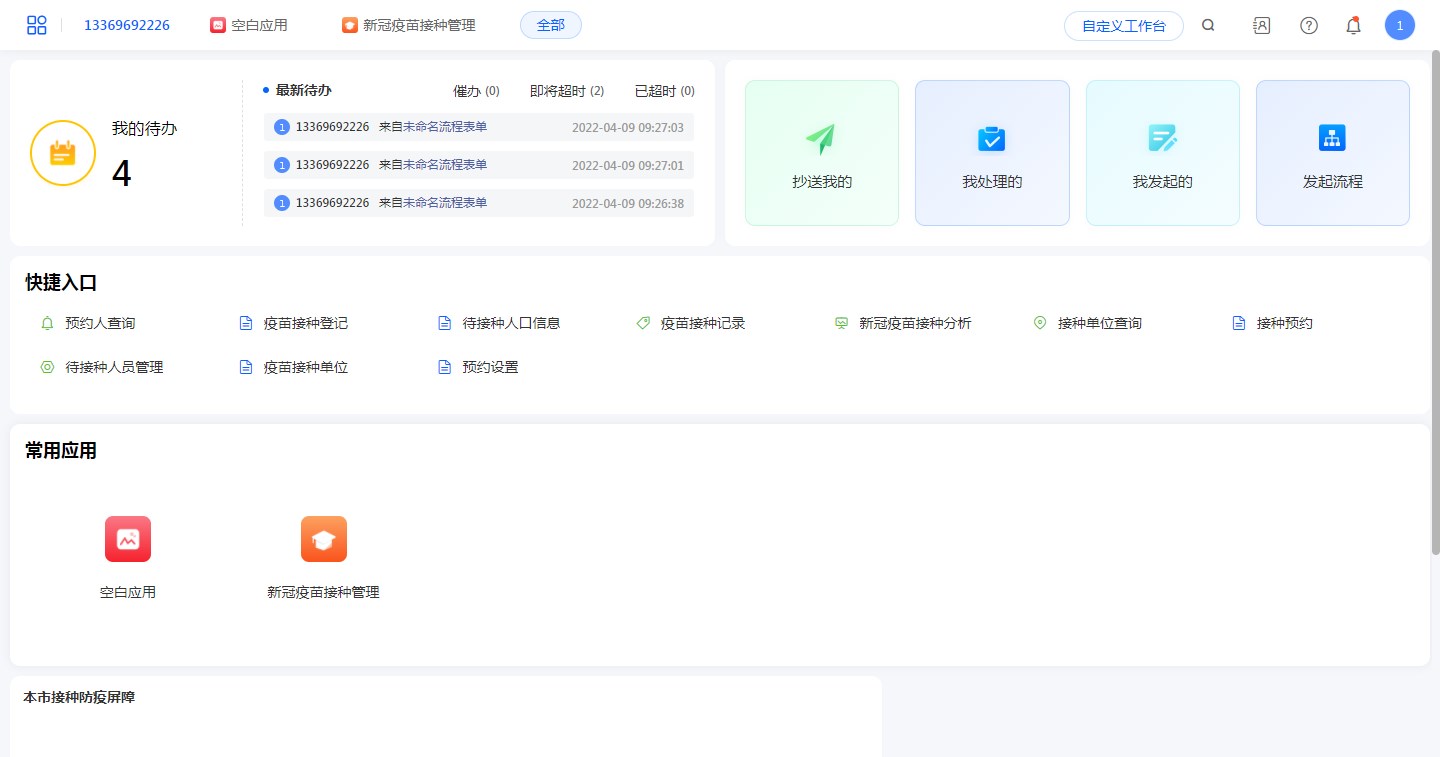Open the app grid launcher icon
This screenshot has width=1440, height=757.
tap(37, 25)
